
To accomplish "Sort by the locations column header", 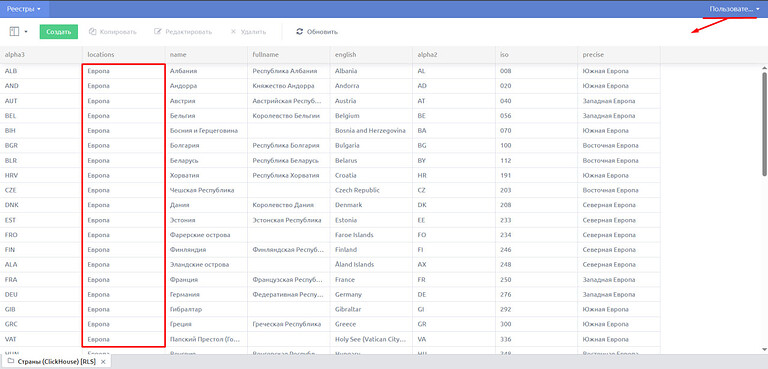I will 123,55.
